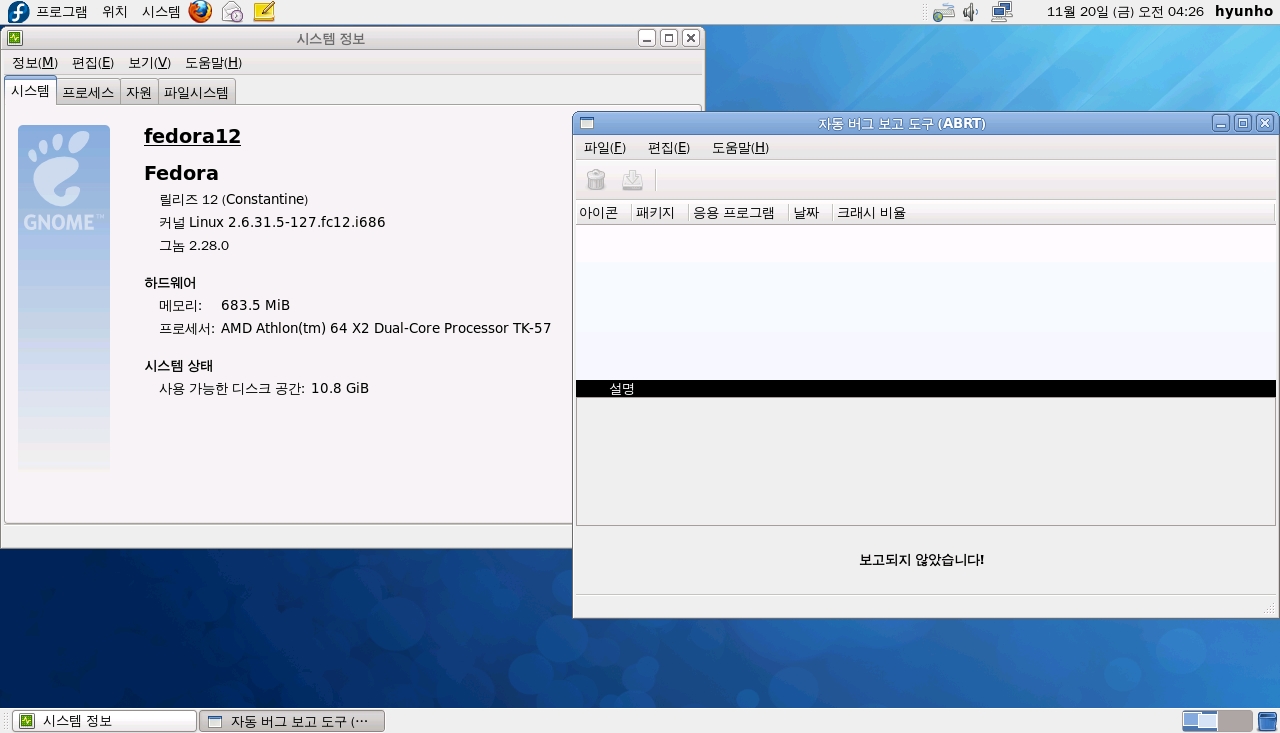The height and width of the screenshot is (733, 1280).
Task: Click the ABRT delete (trash) toolbar icon
Action: click(596, 179)
